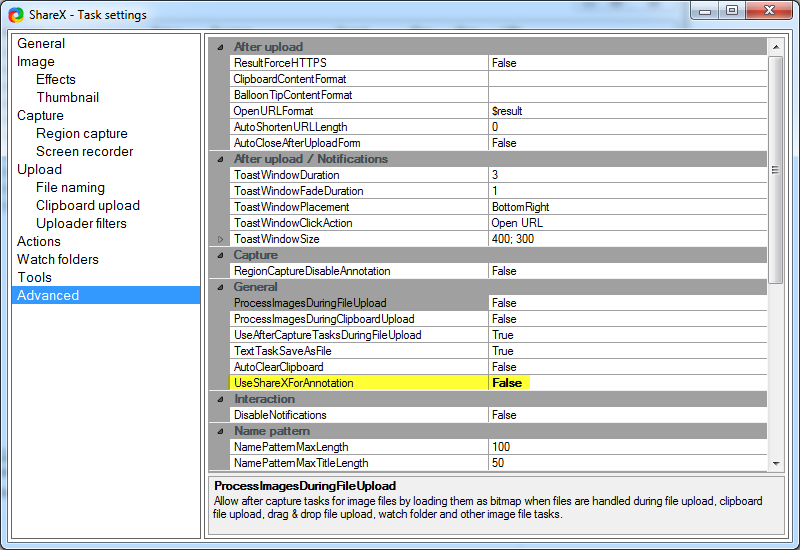Viewport: 800px width, 550px height.
Task: Click ClipboardContentFormat empty value field
Action: [628, 79]
